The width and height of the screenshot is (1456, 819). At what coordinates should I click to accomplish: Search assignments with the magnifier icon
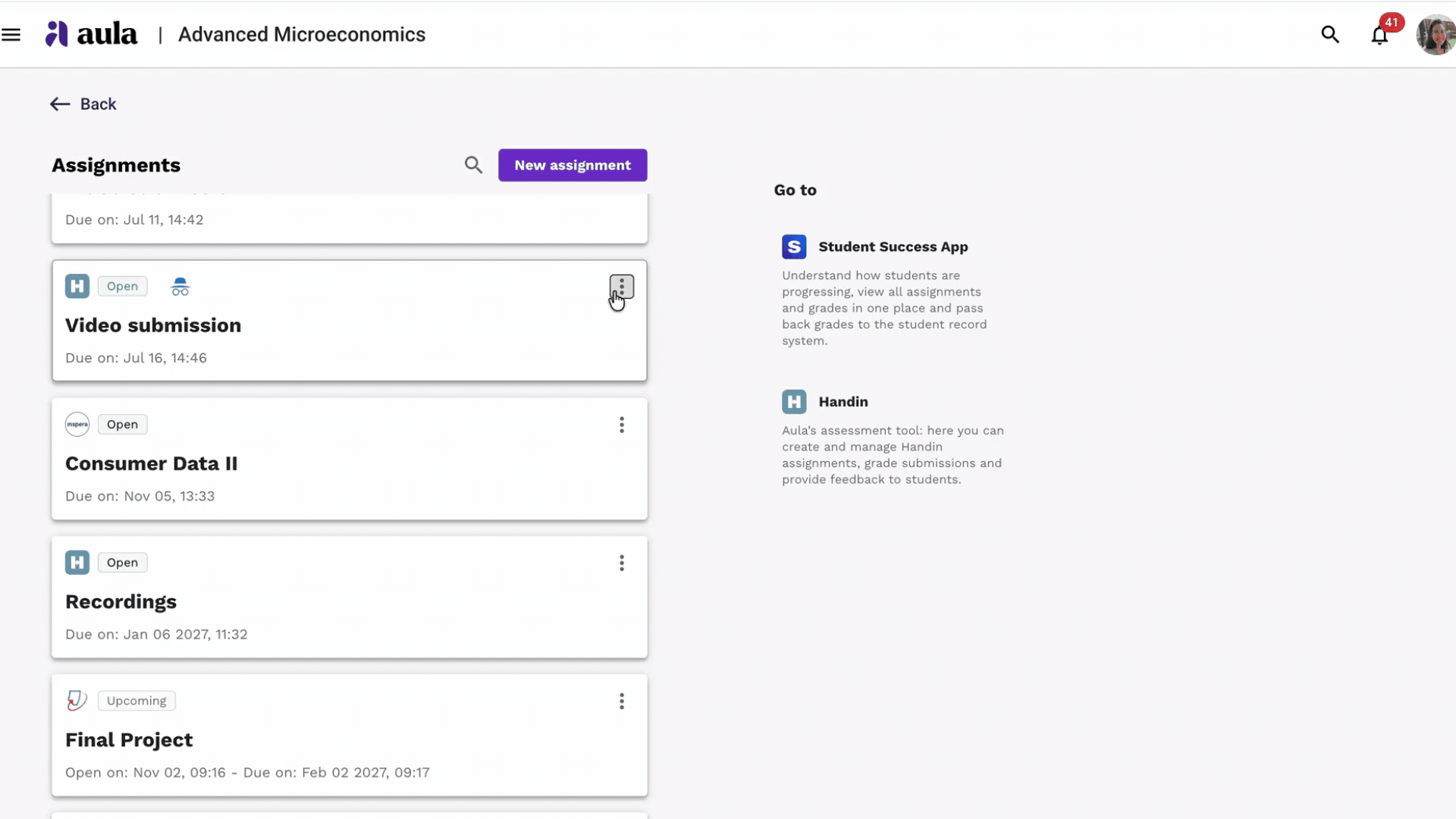point(473,165)
